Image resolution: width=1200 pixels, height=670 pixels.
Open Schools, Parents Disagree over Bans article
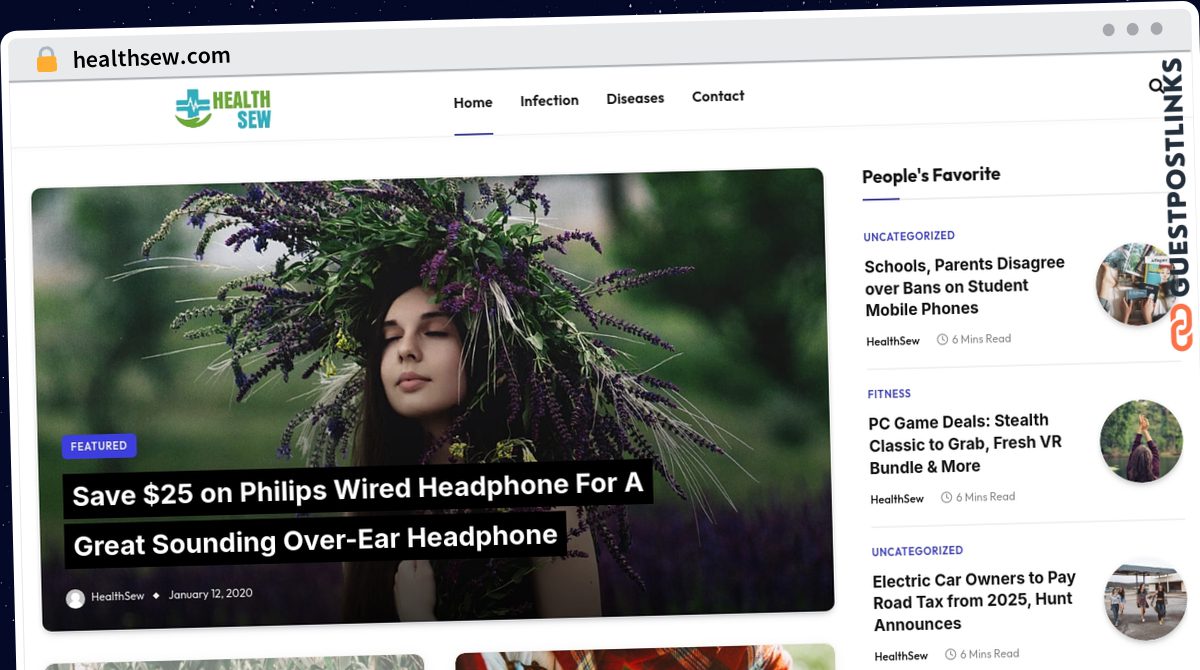pos(965,286)
